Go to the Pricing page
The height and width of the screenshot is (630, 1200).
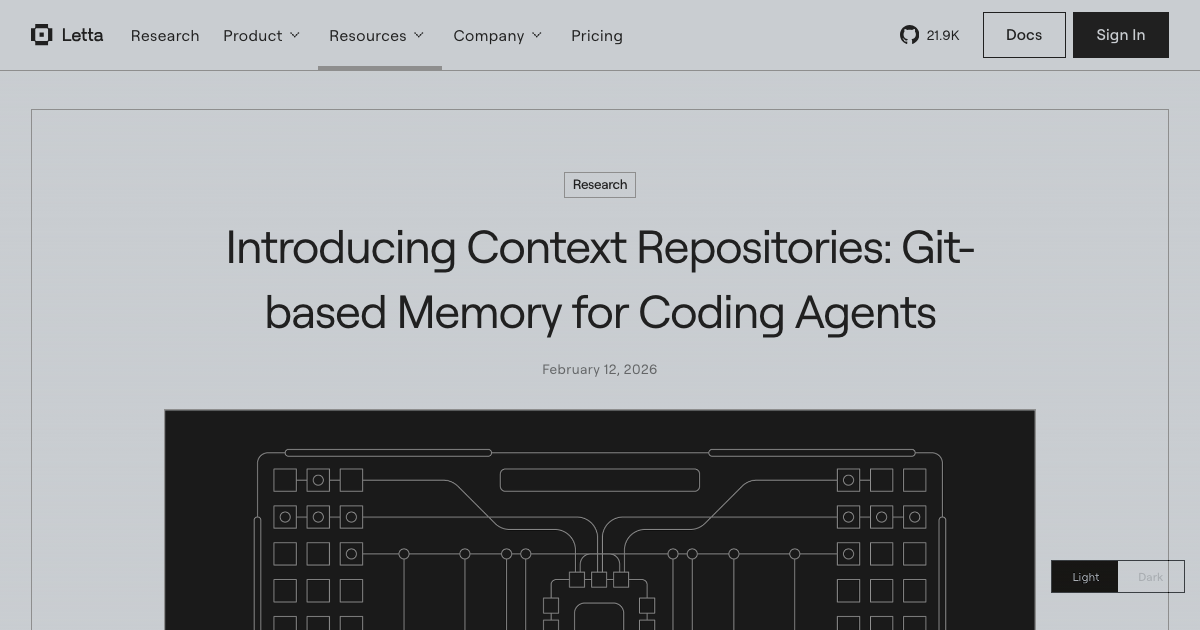tap(597, 35)
